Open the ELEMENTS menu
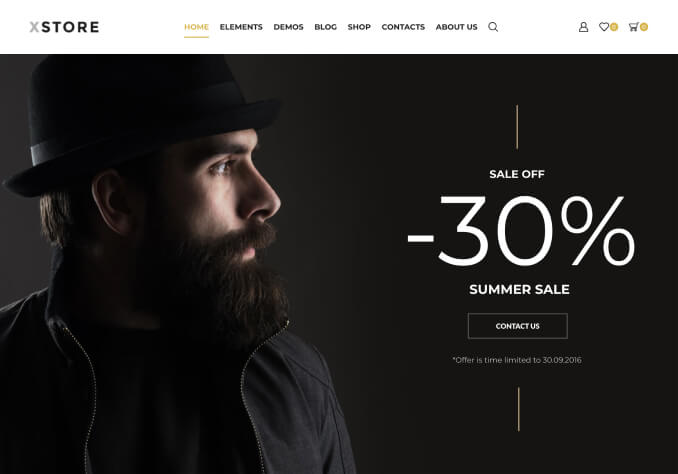Image resolution: width=678 pixels, height=474 pixels. tap(241, 27)
